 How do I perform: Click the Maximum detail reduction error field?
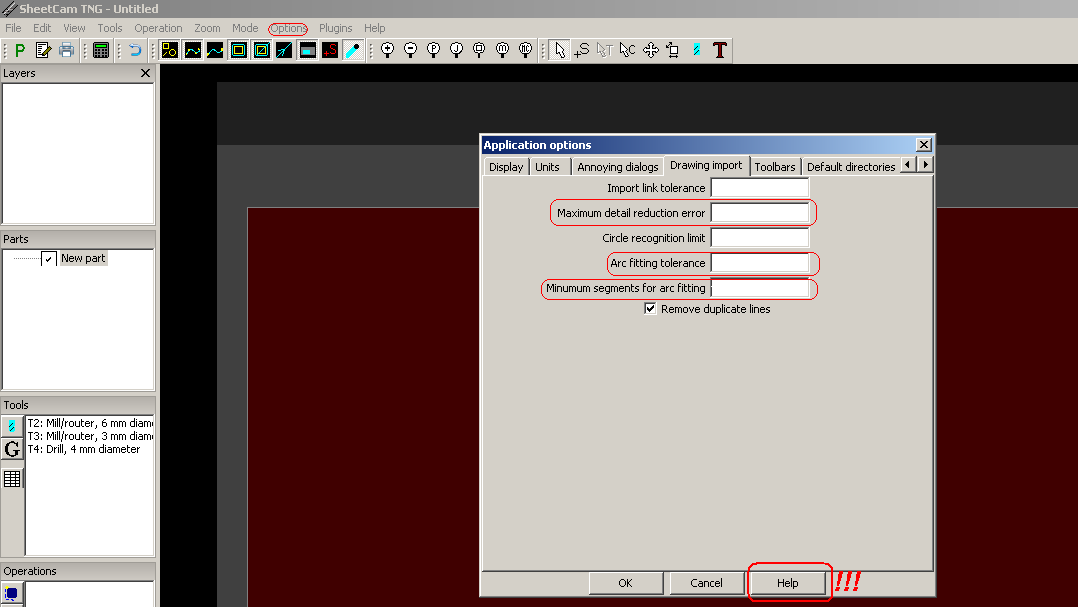coord(760,212)
